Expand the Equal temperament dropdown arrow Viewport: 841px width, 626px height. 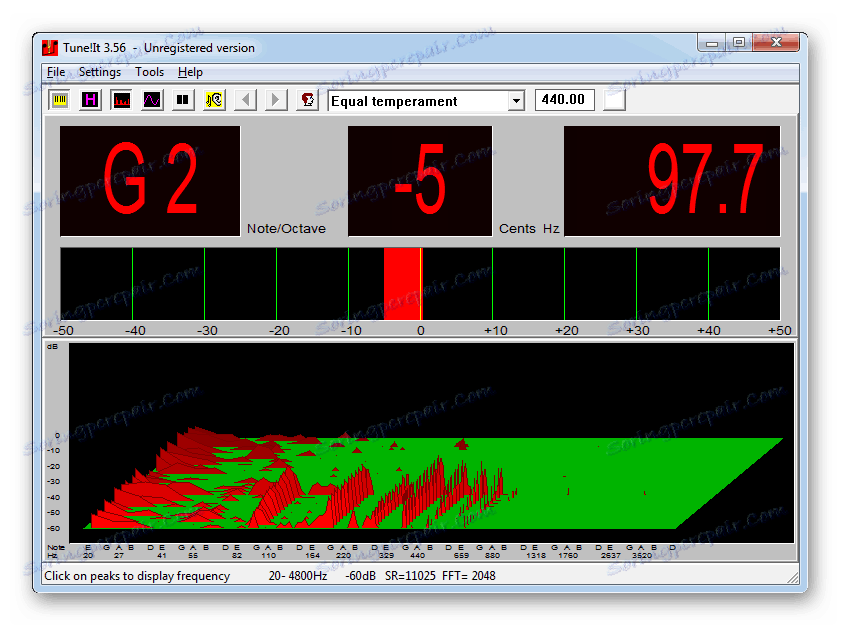(x=516, y=101)
